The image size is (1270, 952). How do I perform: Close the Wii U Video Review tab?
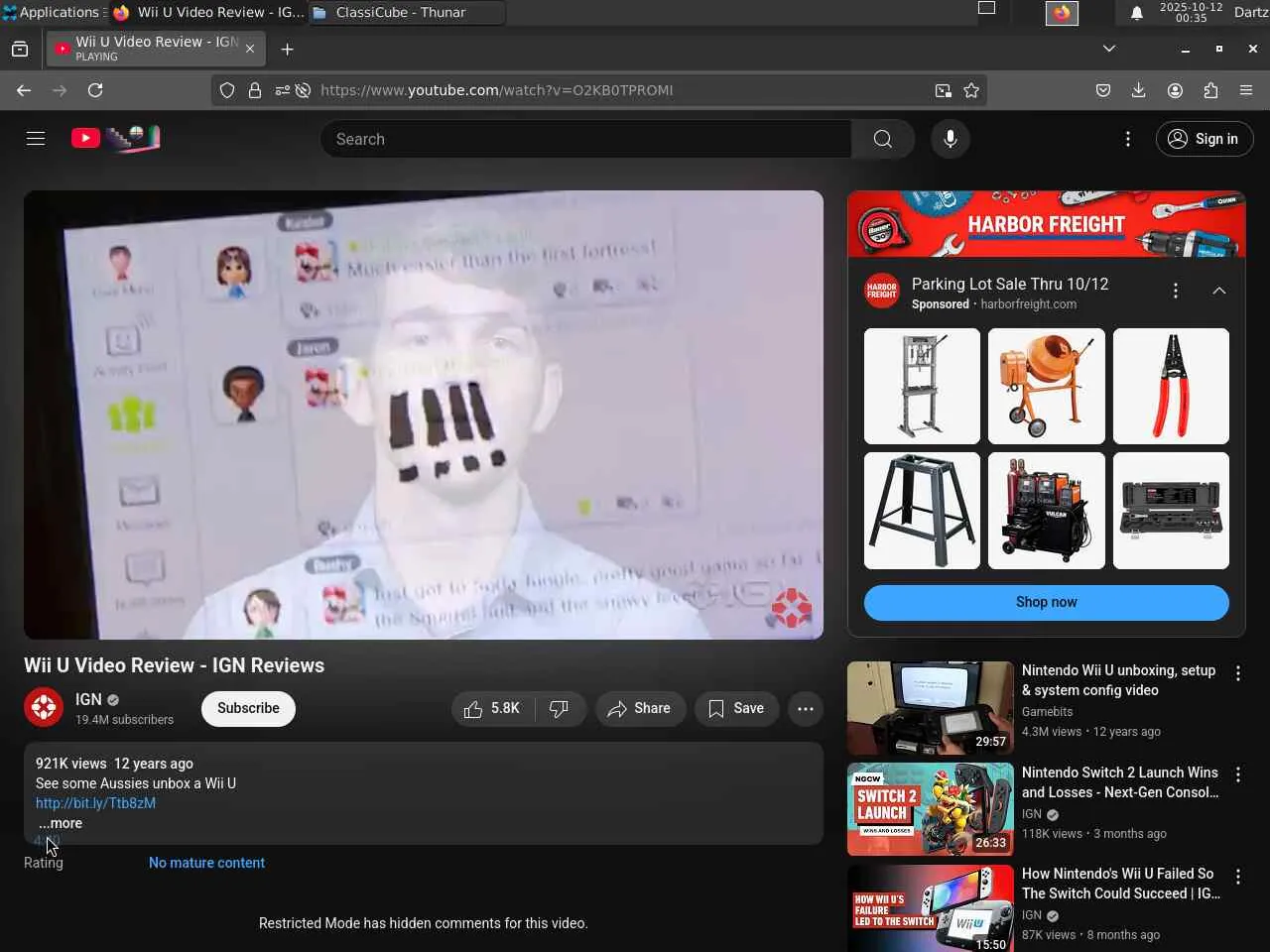(250, 49)
